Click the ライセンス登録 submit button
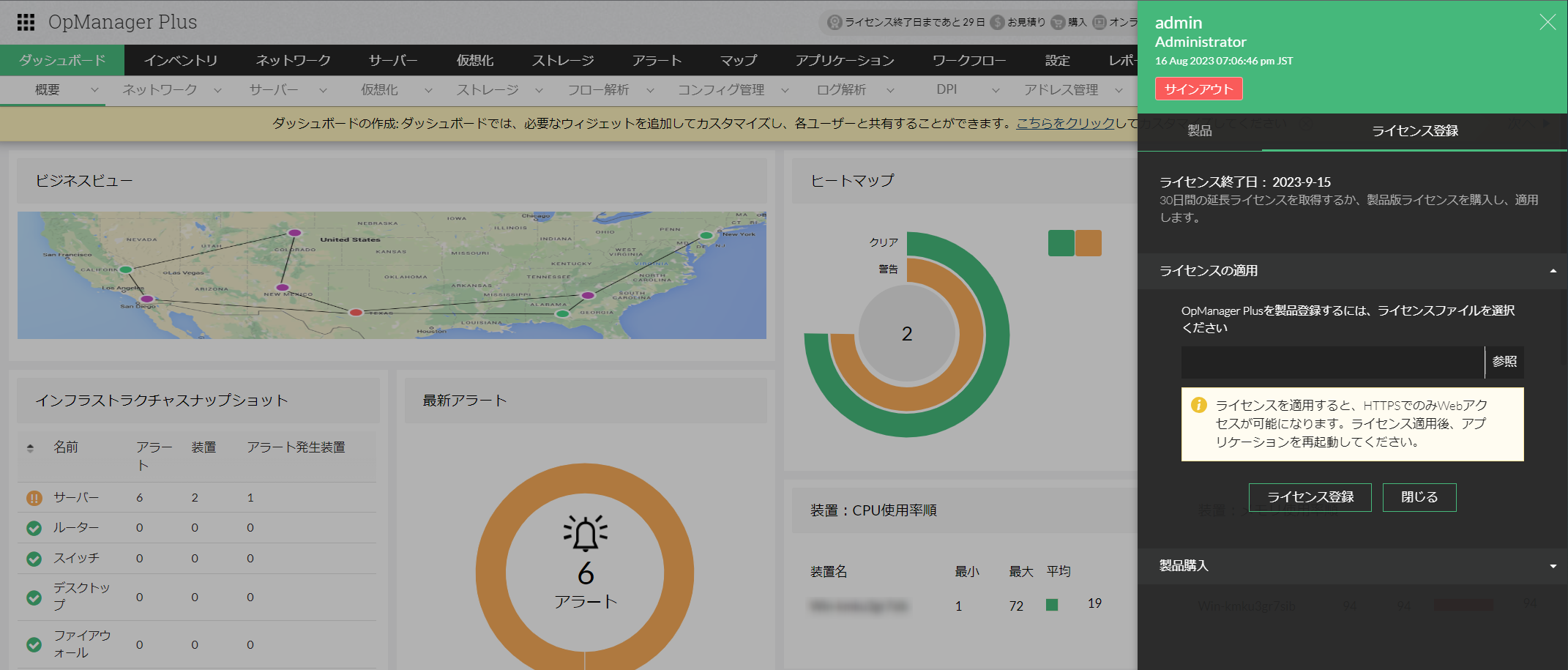This screenshot has width=1568, height=670. [x=1310, y=497]
